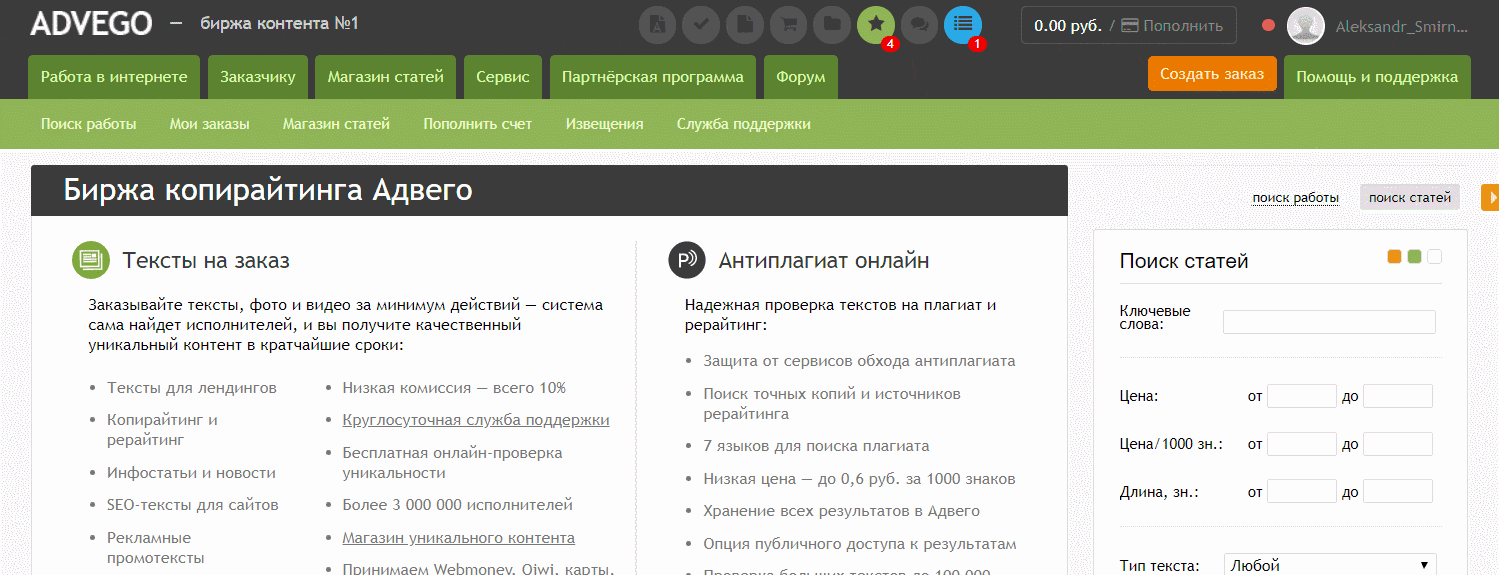1499x575 pixels.
Task: Click the 'Антиплагиат онлайн' heading
Action: [x=824, y=261]
